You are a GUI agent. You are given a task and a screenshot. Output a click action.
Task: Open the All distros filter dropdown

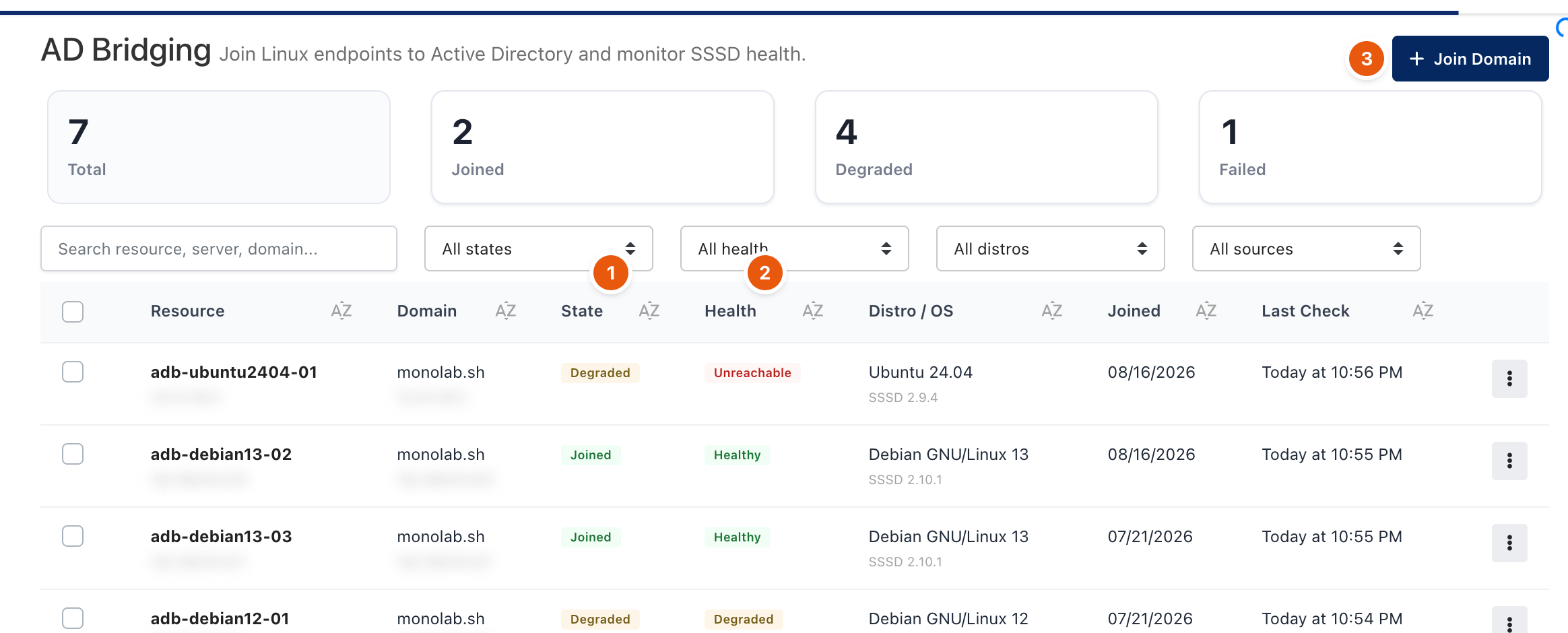(x=1051, y=249)
